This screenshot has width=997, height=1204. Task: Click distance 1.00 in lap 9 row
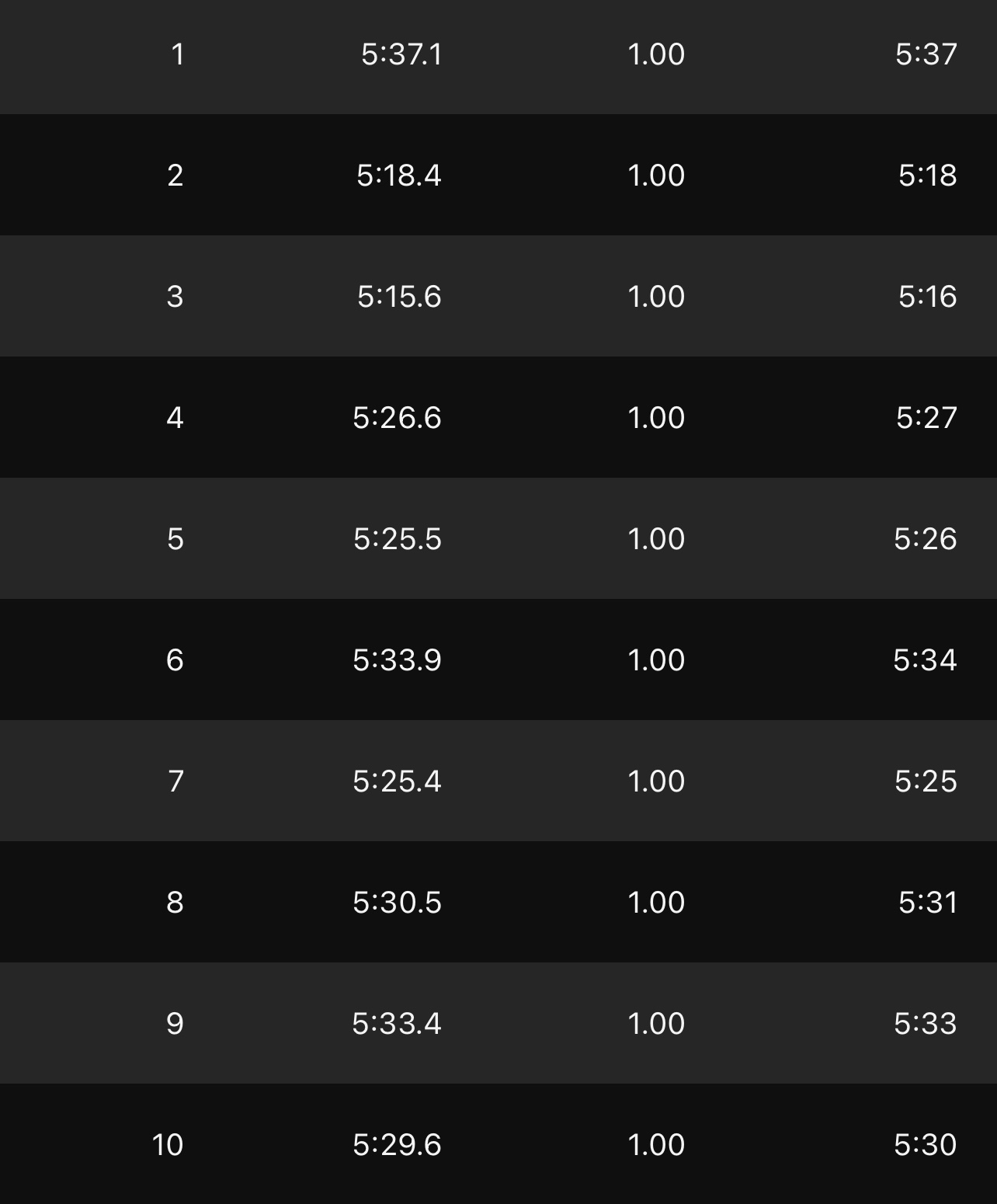pyautogui.click(x=656, y=1024)
